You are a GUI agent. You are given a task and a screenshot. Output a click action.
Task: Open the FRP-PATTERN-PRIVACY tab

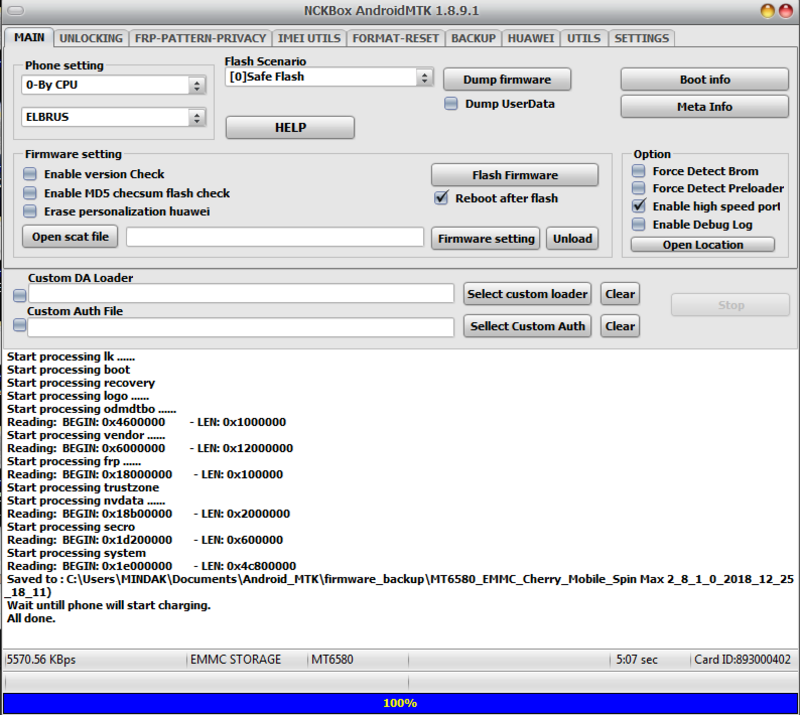click(200, 38)
